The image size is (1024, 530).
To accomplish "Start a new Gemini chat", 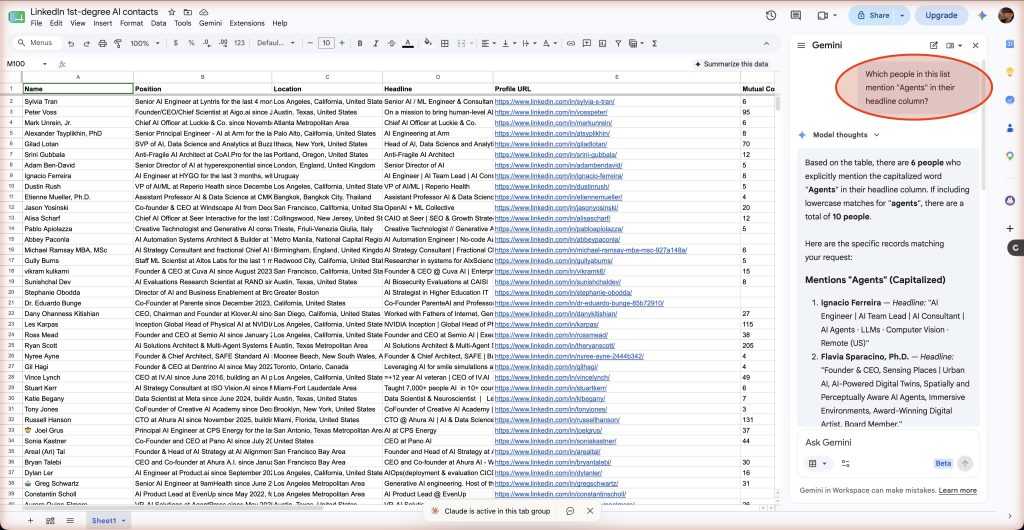I will [934, 45].
